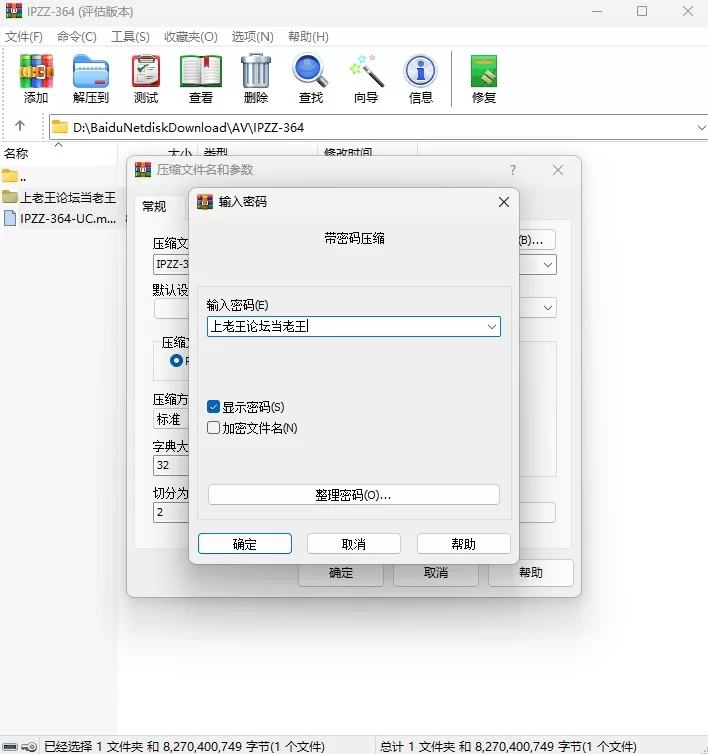
Task: Click the Delete (删除) trash icon
Action: pyautogui.click(x=256, y=79)
